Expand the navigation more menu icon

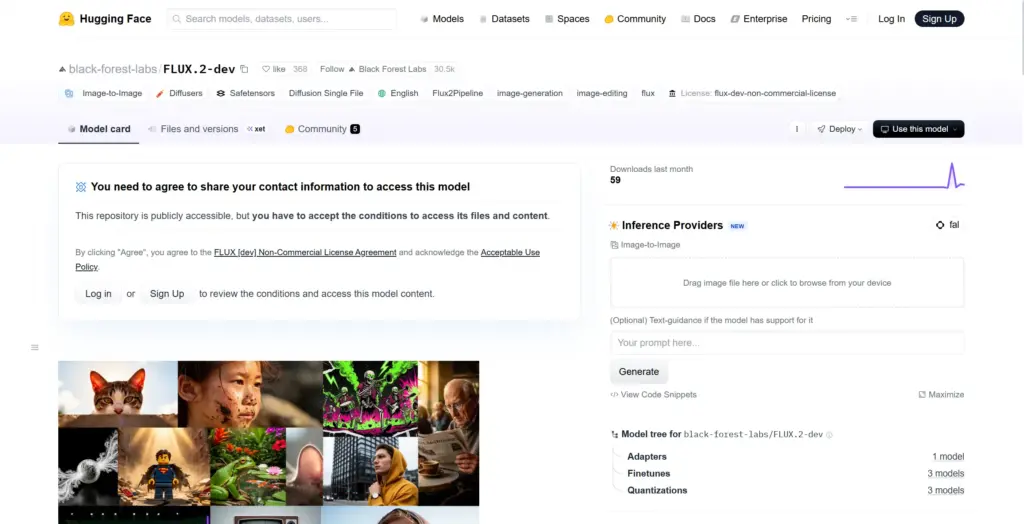pos(852,19)
